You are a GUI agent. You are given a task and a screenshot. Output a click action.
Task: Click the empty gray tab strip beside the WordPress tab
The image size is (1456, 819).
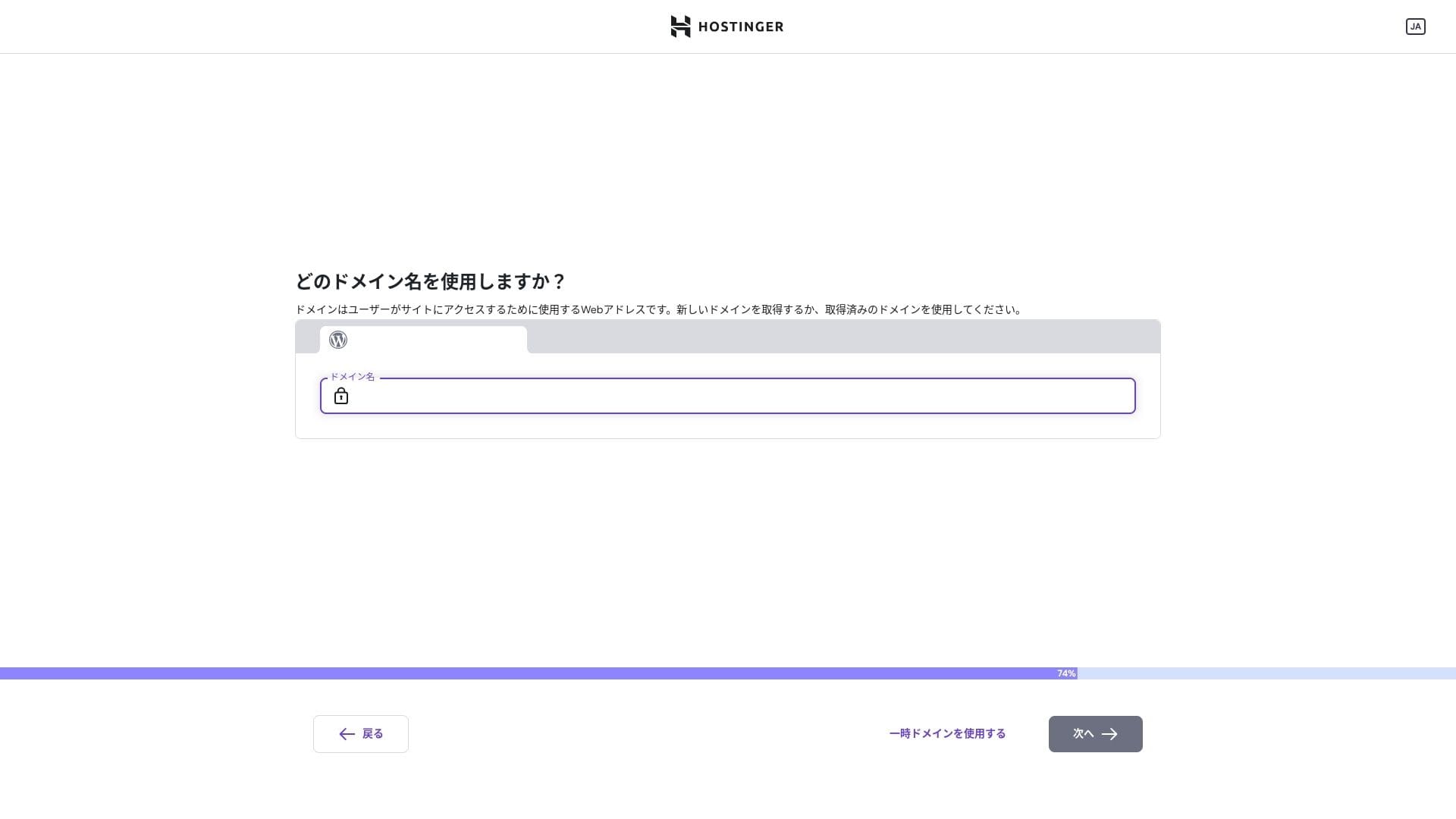843,337
